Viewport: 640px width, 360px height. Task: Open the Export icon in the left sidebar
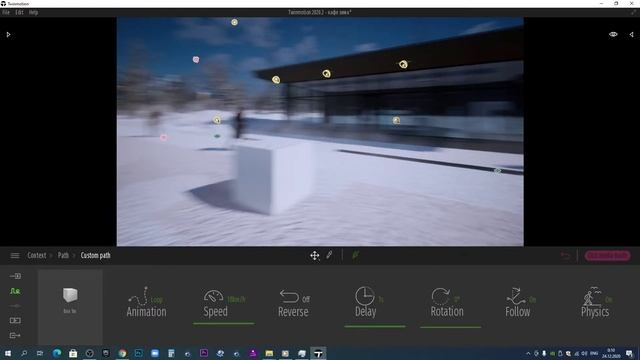pyautogui.click(x=15, y=335)
